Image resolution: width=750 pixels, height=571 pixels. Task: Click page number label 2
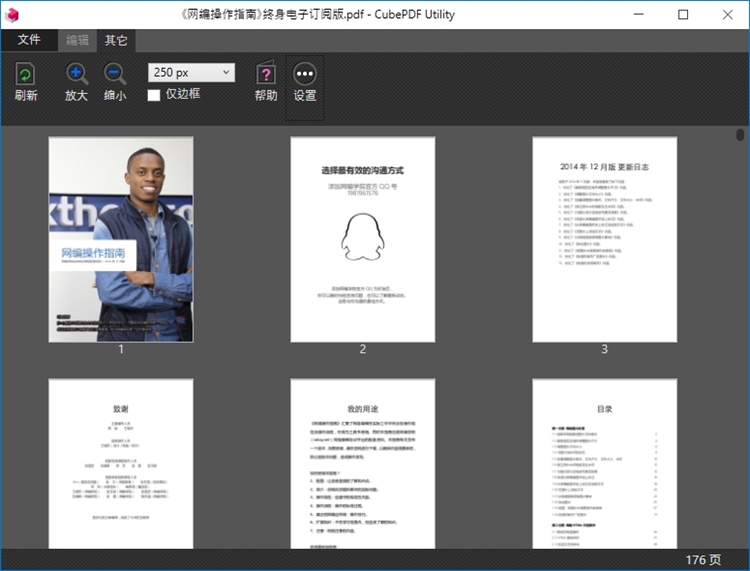363,349
